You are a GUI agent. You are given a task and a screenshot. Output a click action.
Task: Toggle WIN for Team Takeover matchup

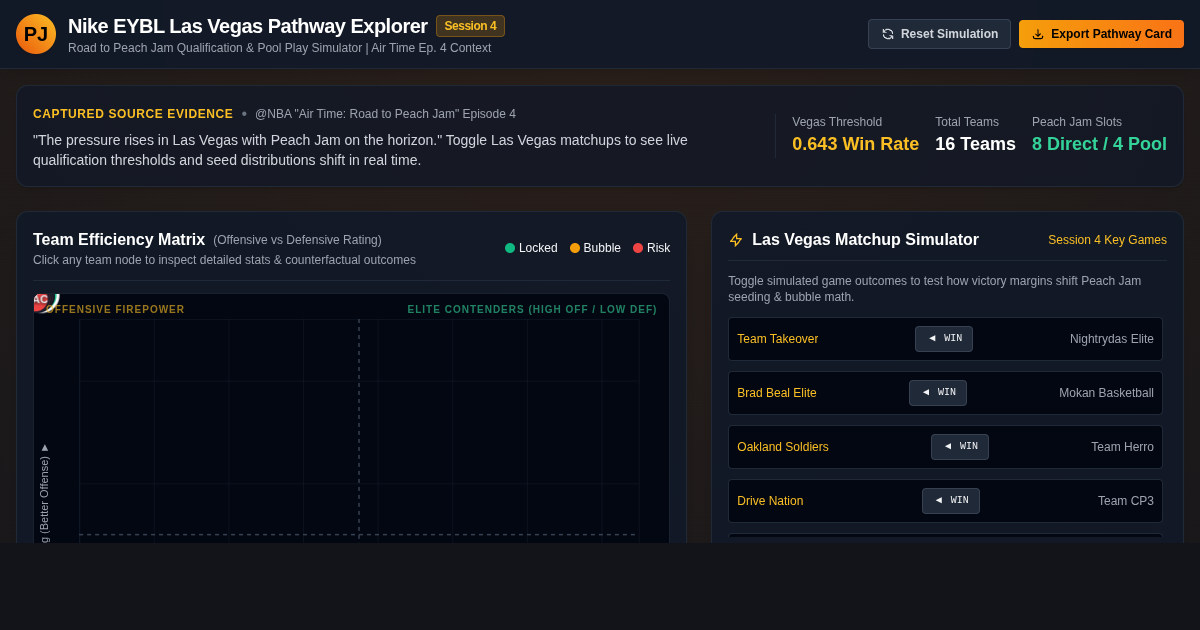[944, 339]
